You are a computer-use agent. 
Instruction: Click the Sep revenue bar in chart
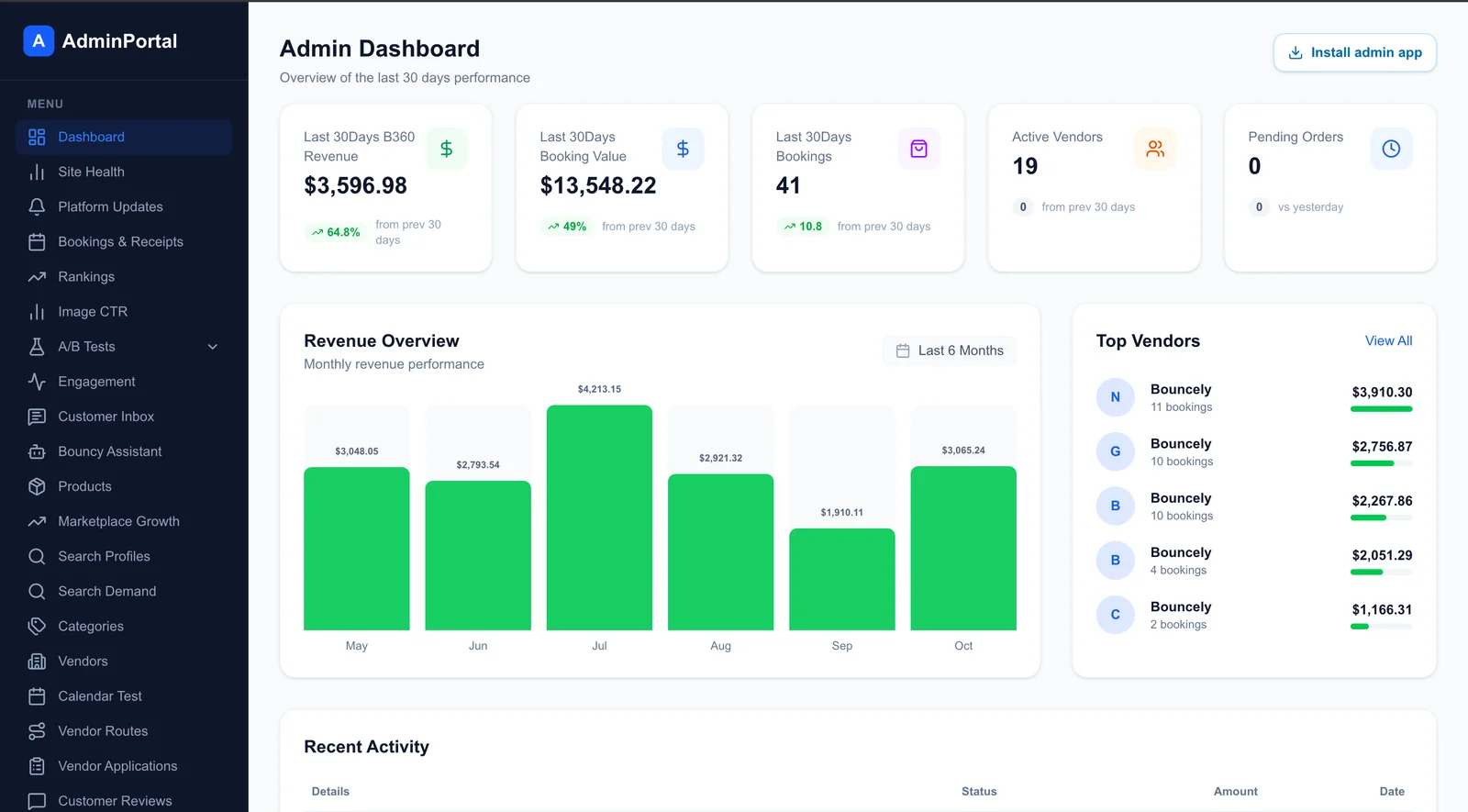pyautogui.click(x=842, y=579)
